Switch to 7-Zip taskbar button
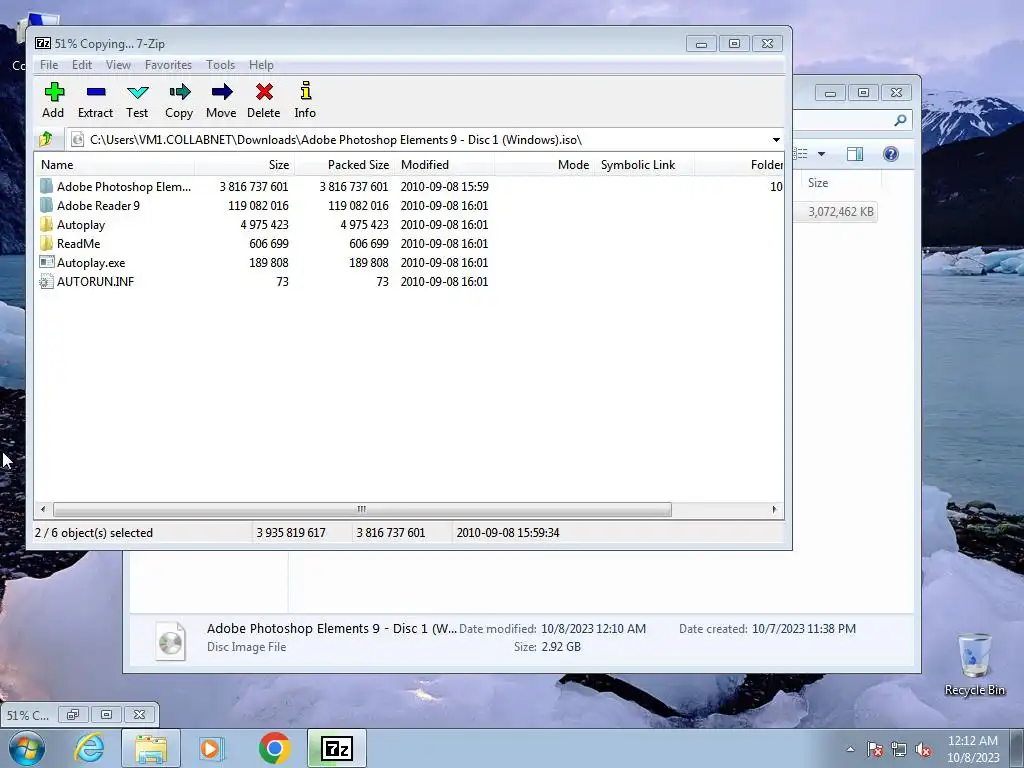 click(x=337, y=748)
